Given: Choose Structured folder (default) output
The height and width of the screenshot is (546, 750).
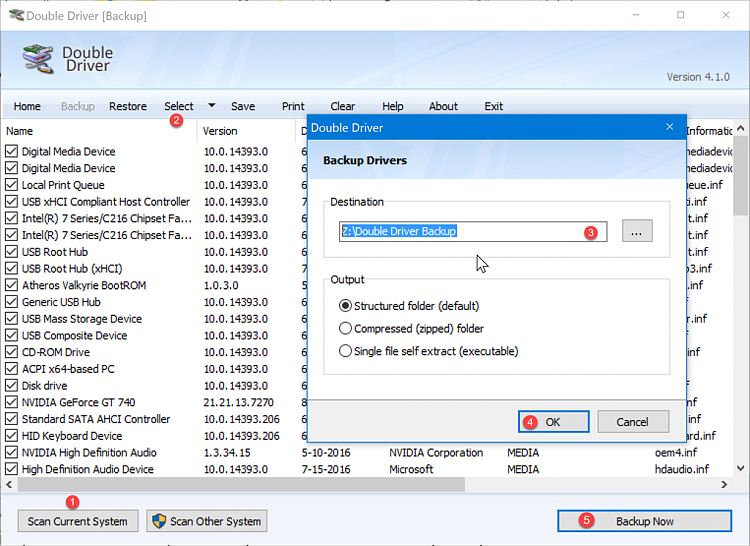Looking at the screenshot, I should (345, 306).
